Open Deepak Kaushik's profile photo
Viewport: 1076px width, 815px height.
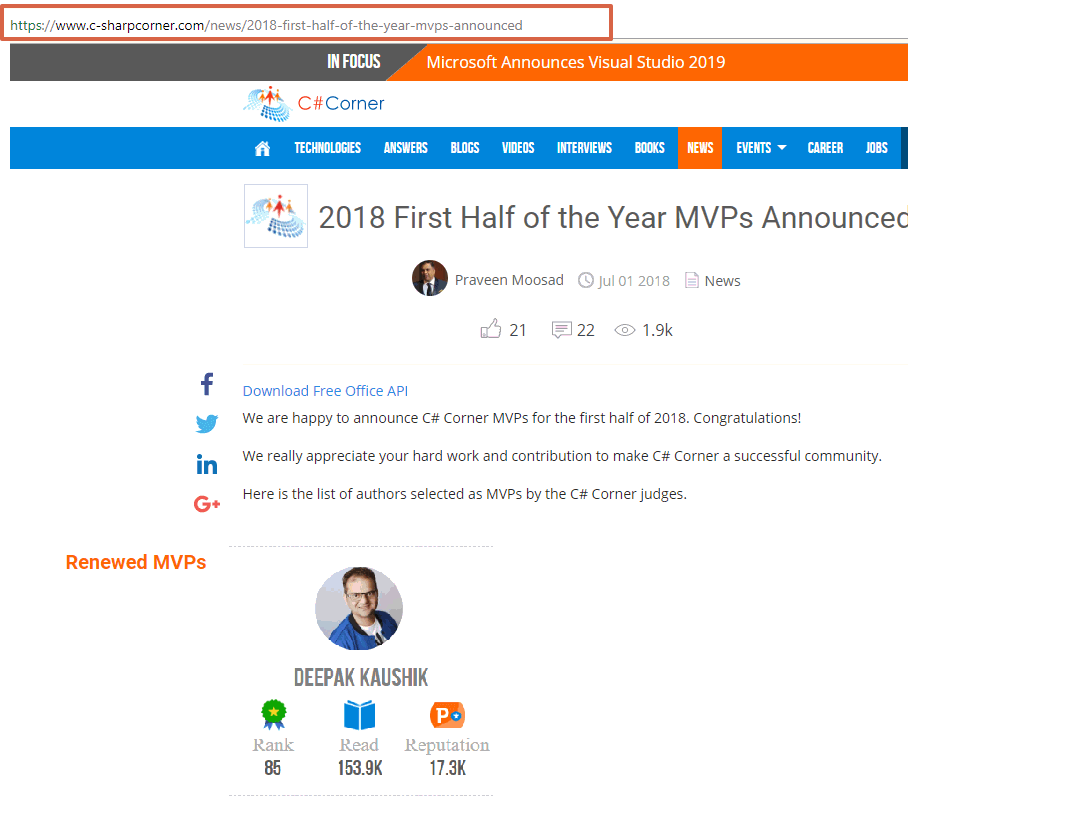pos(359,608)
